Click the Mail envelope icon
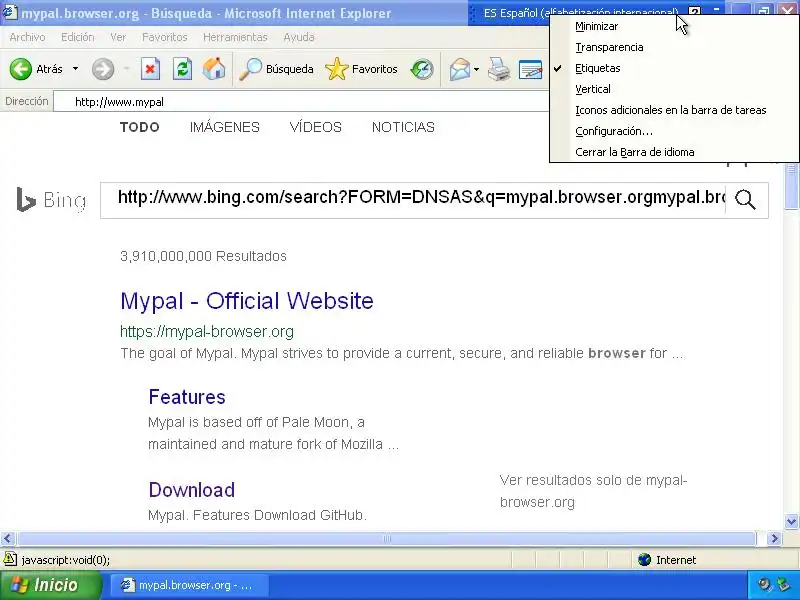This screenshot has height=600, width=800. tap(460, 69)
